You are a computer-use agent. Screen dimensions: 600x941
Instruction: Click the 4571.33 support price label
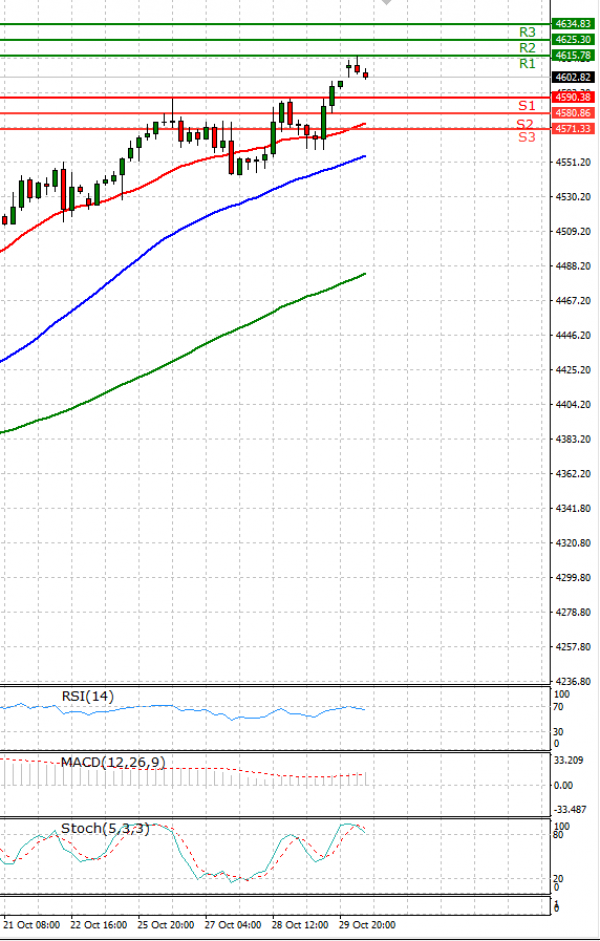[572, 128]
